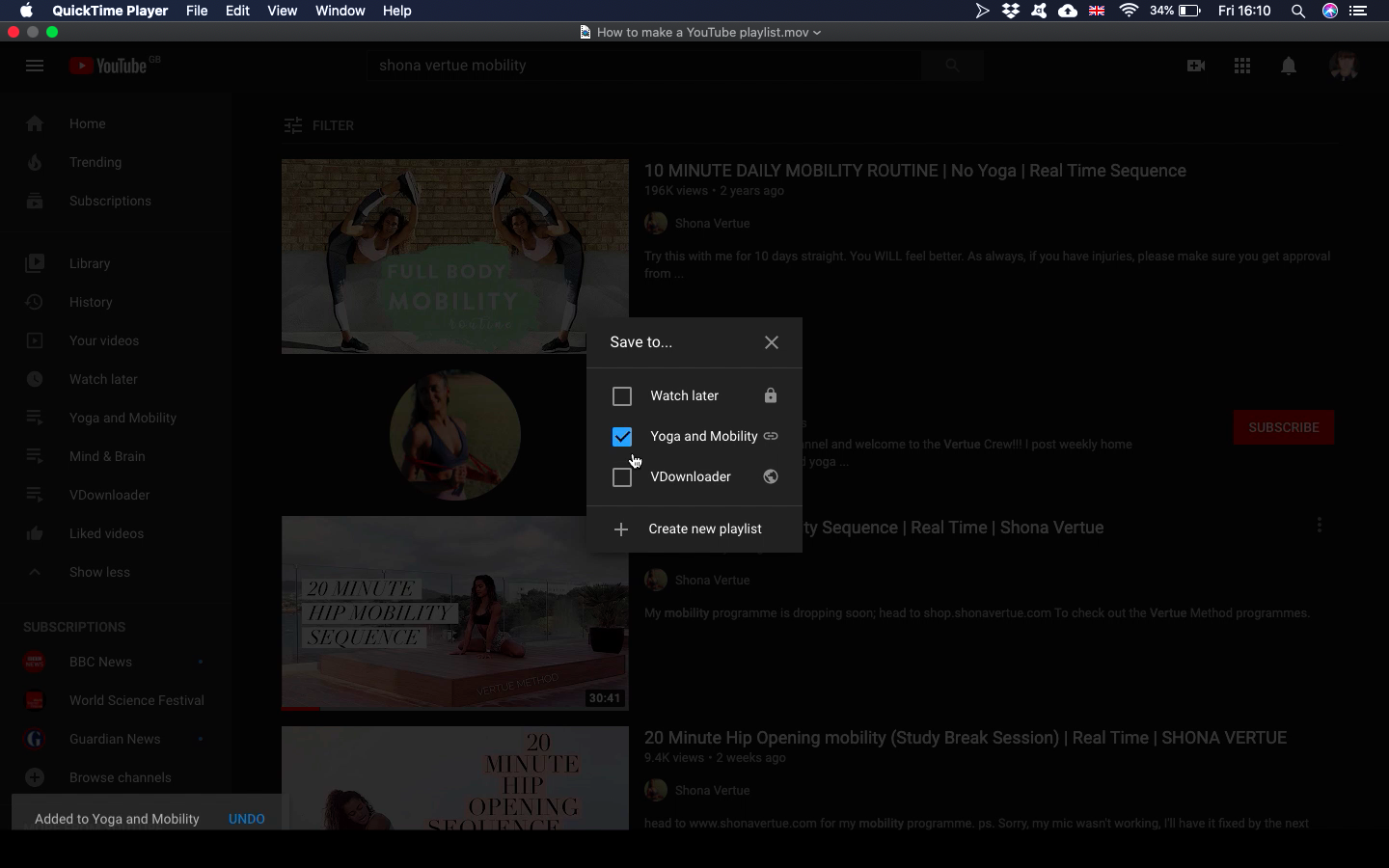Image resolution: width=1389 pixels, height=868 pixels.
Task: Open the Edit menu
Action: coord(237,11)
